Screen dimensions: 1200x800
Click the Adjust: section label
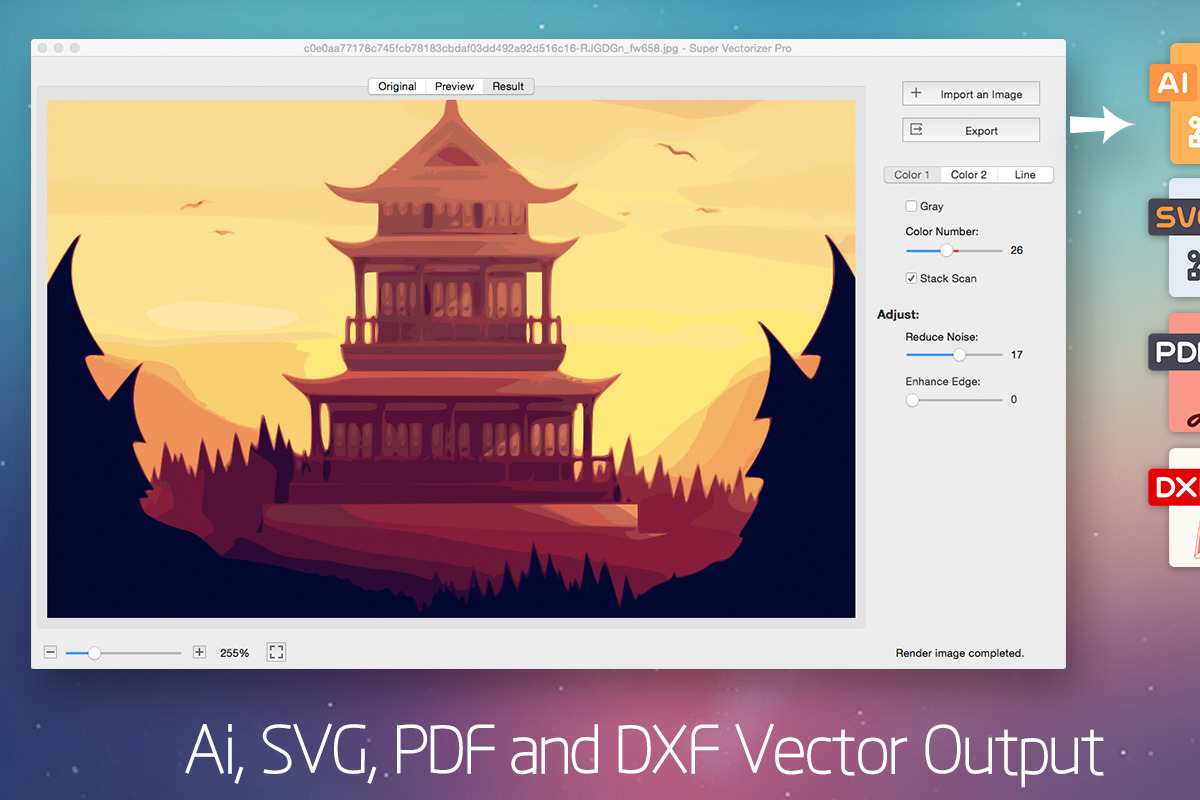click(x=898, y=314)
